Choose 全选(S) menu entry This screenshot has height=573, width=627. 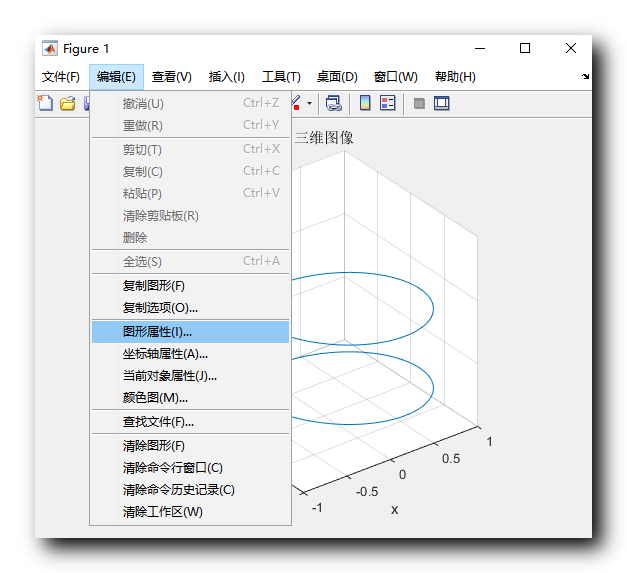pos(190,262)
